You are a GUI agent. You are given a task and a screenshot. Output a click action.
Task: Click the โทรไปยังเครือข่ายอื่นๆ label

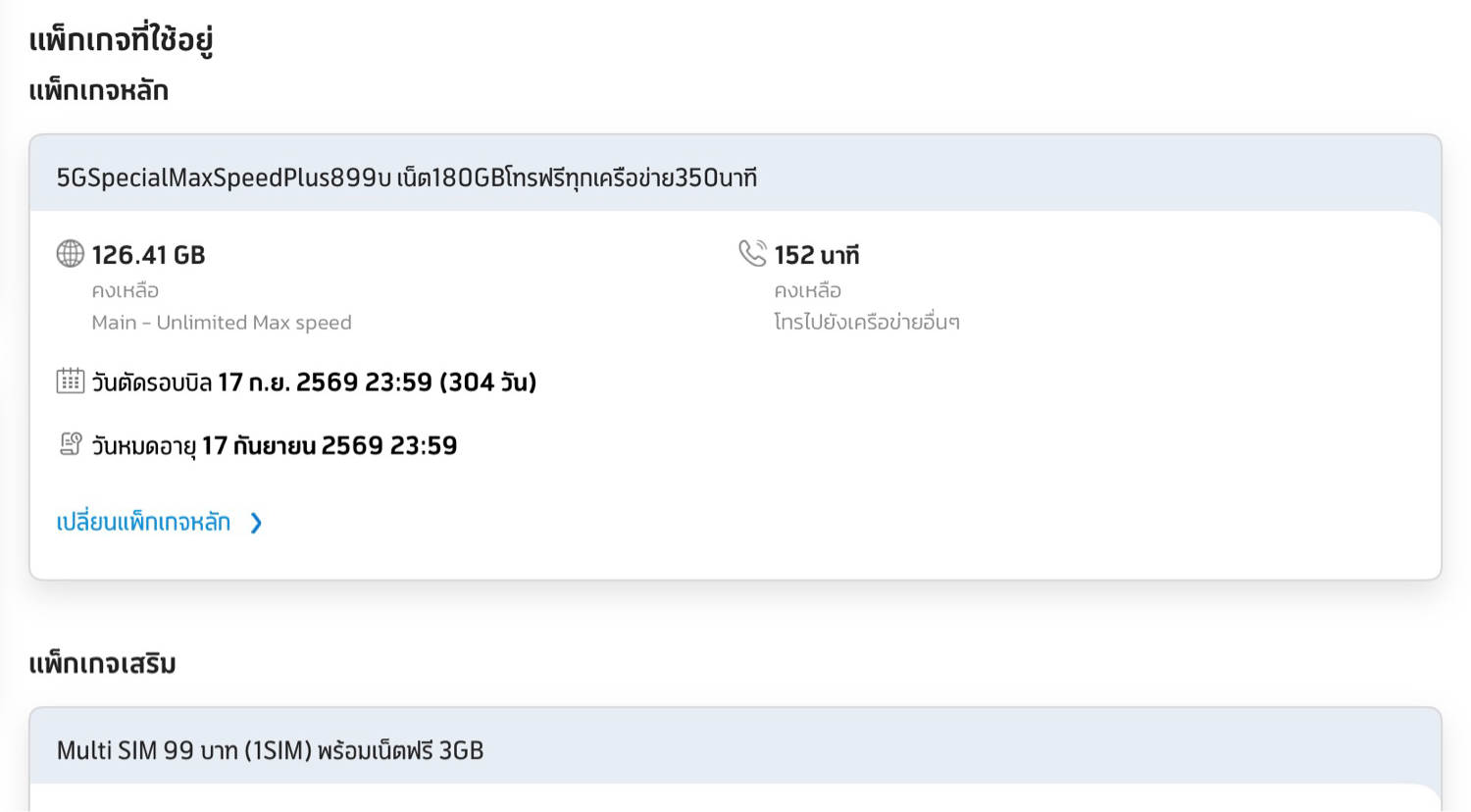866,323
